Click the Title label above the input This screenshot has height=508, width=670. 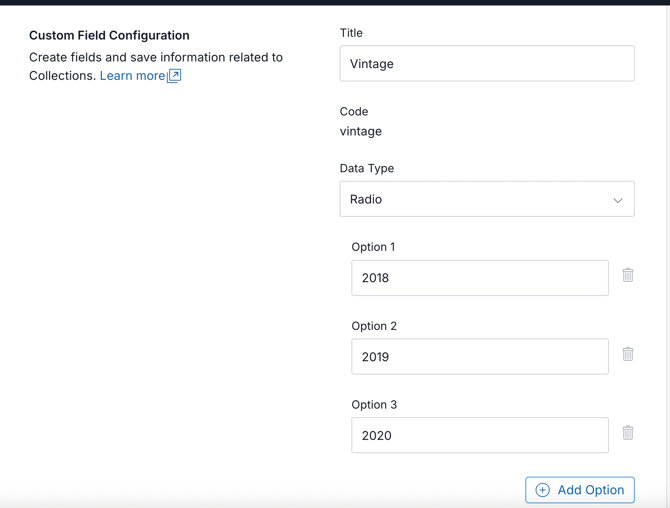tap(351, 33)
